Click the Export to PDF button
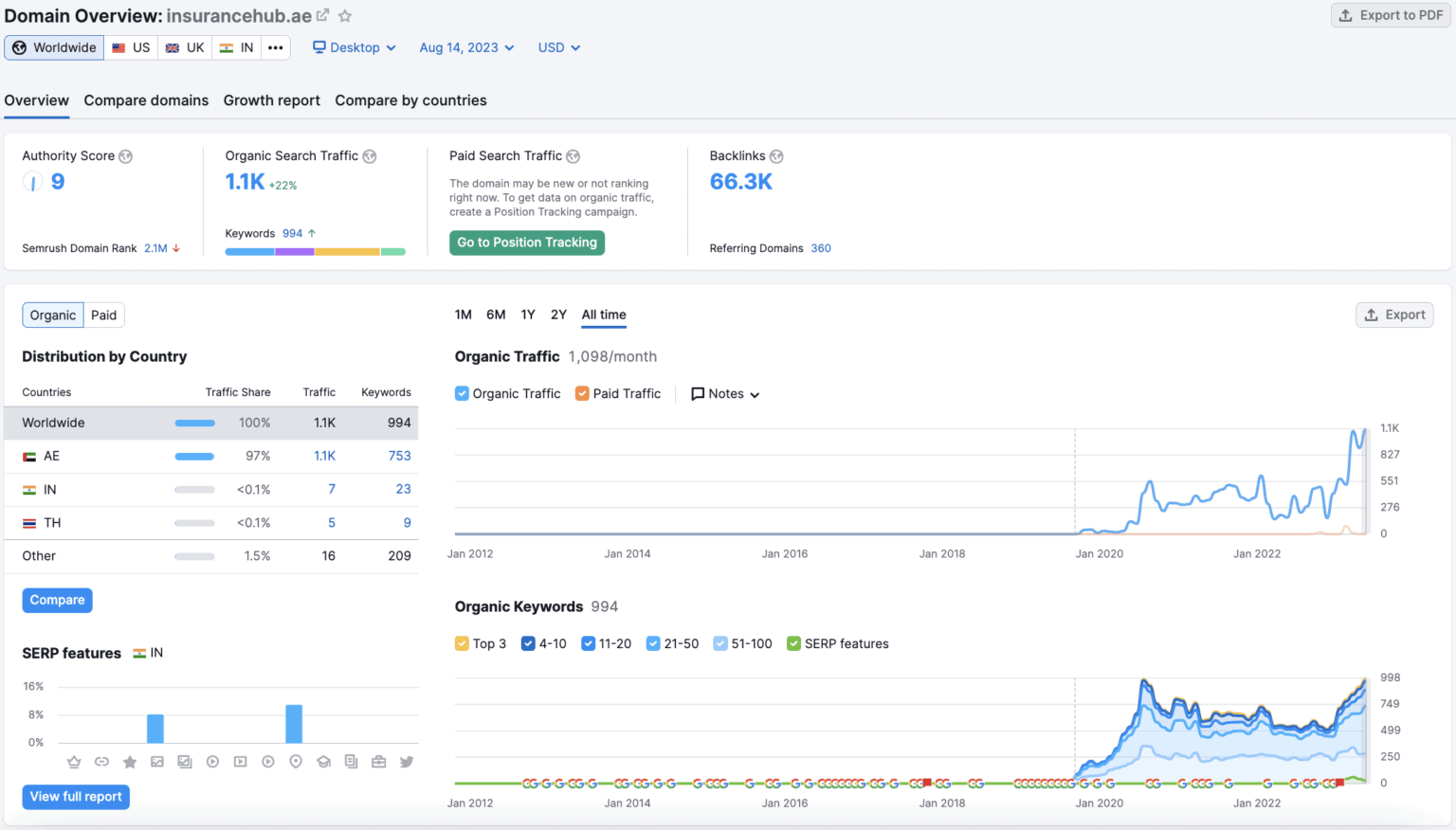Screen dimensions: 1456x830 (1392, 15)
